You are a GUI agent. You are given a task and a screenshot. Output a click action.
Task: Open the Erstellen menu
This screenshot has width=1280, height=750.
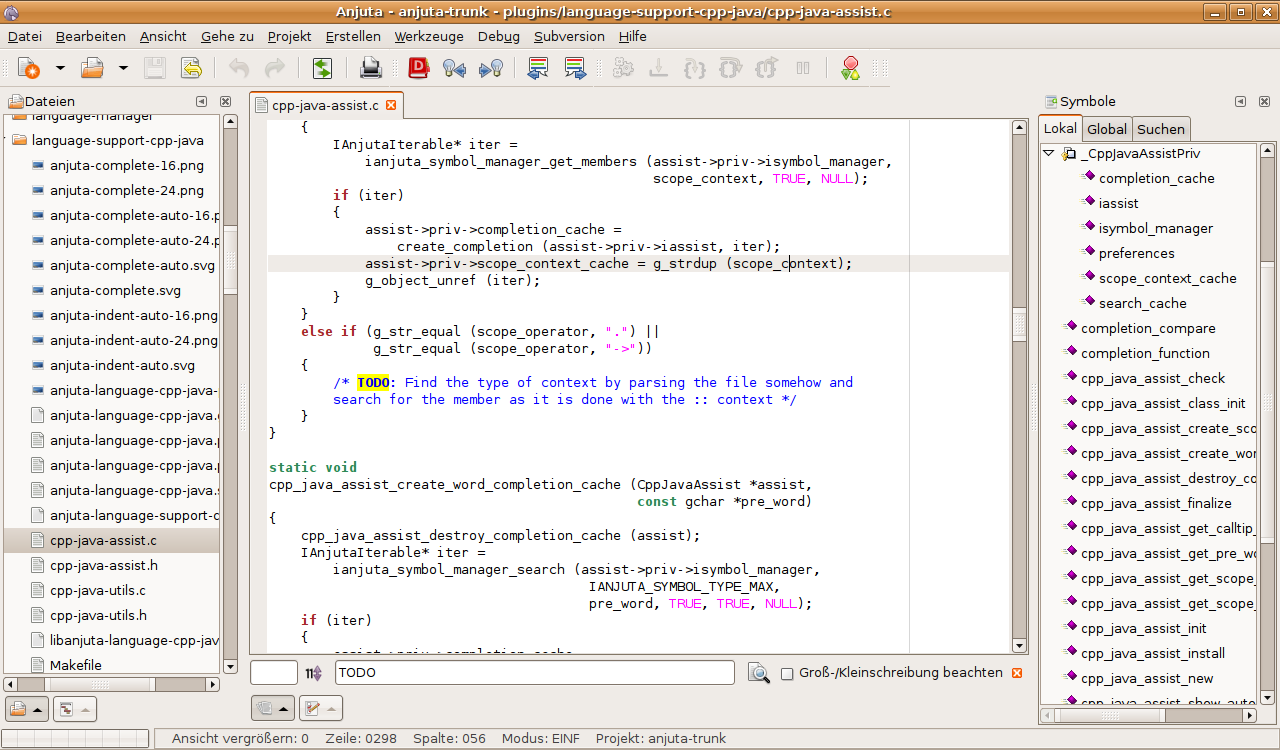(353, 36)
